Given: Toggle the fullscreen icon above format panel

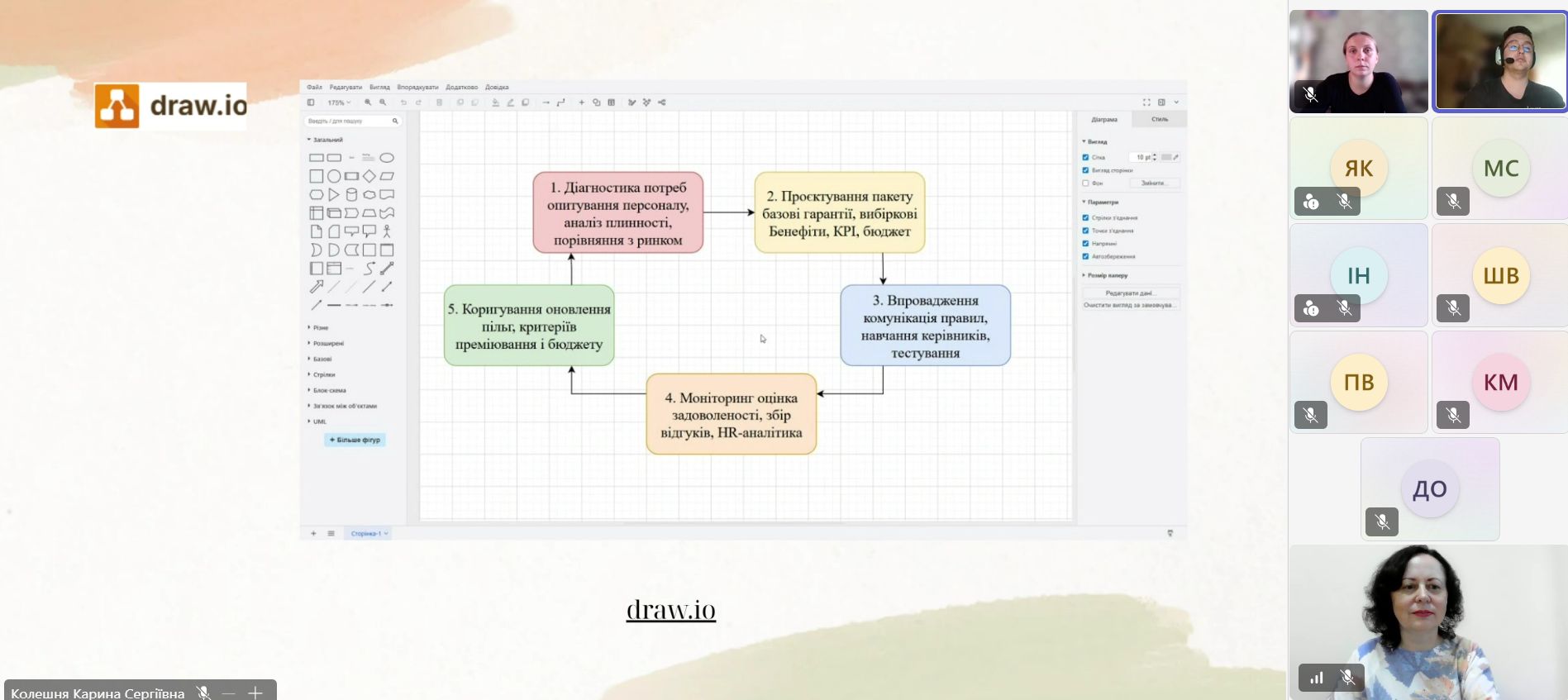Looking at the screenshot, I should (x=1146, y=102).
